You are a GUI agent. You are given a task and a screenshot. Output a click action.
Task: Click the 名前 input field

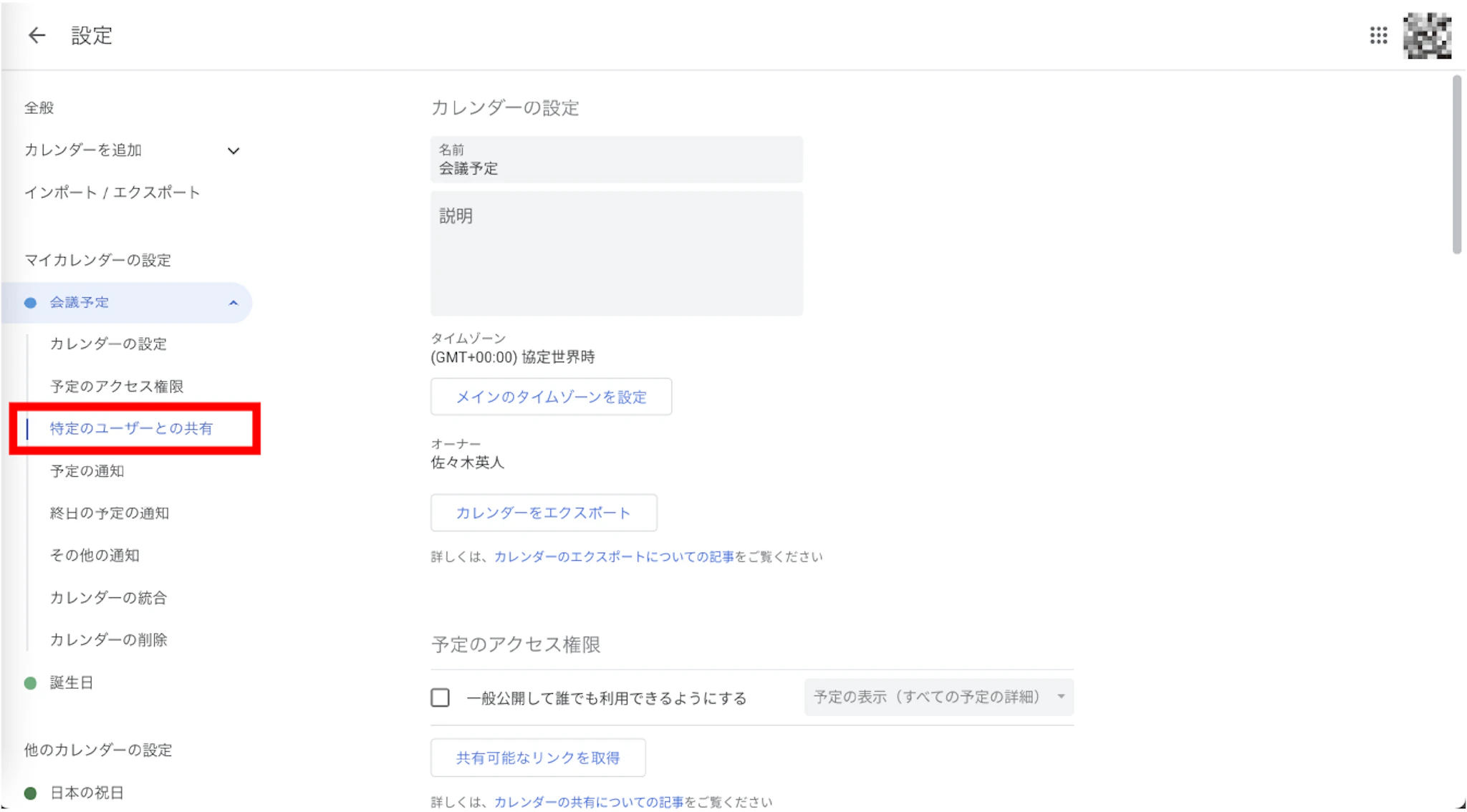click(616, 160)
